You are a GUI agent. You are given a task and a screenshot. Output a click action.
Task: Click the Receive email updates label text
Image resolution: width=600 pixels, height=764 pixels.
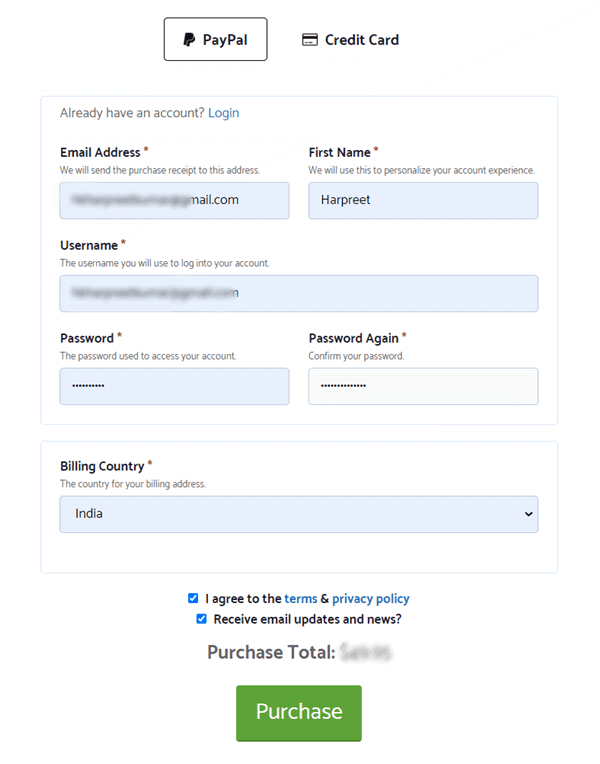coord(308,619)
